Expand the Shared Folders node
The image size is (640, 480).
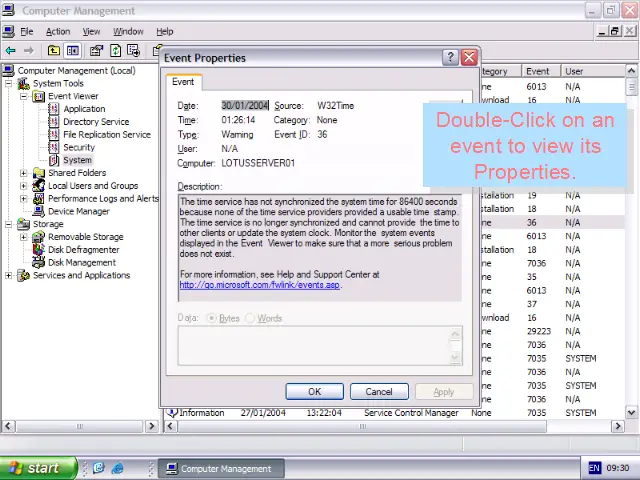pyautogui.click(x=24, y=173)
